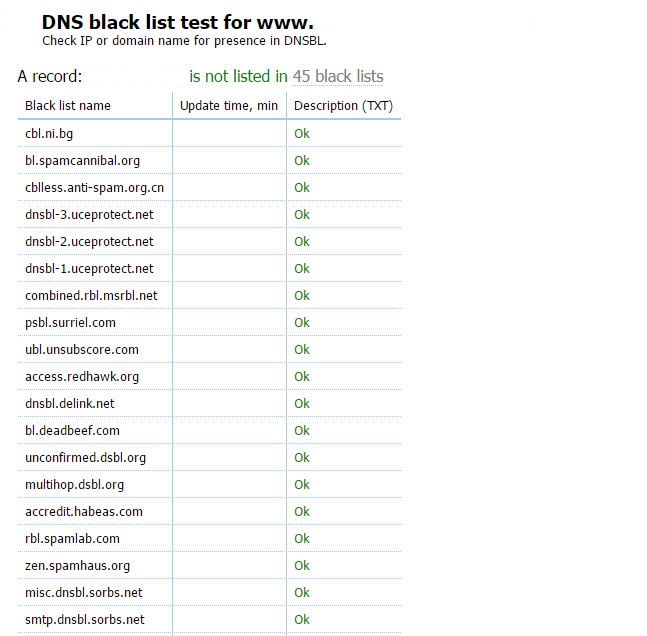Click the Ok status for rbl.spamlab.com
Screen dimensions: 647x636
[302, 538]
